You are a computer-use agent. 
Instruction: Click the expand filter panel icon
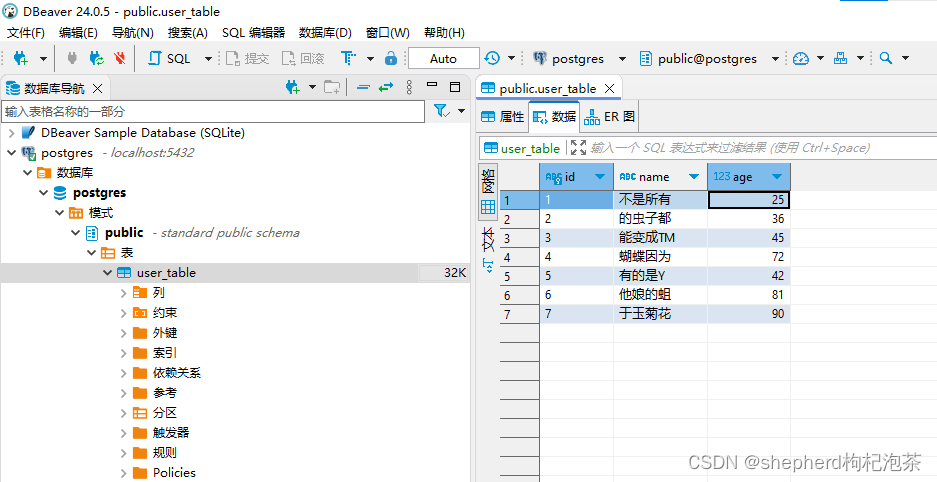[578, 148]
